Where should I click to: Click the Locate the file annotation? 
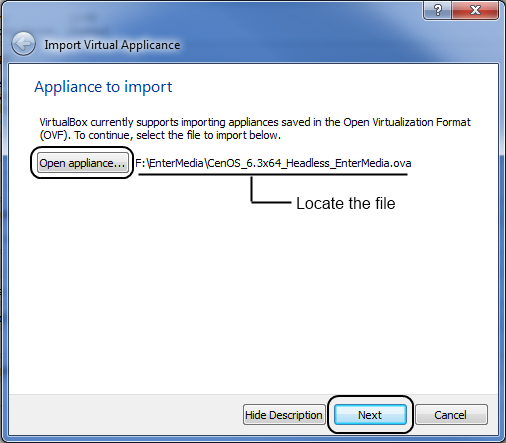346,203
